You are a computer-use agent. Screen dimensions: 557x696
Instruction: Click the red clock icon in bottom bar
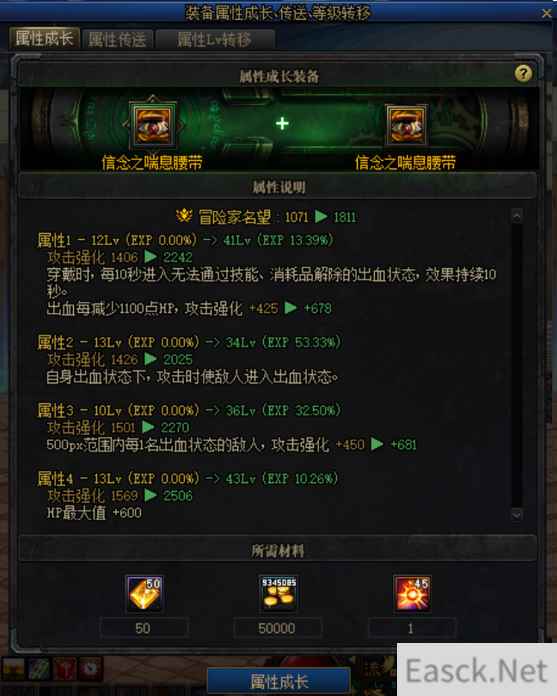coord(91,669)
